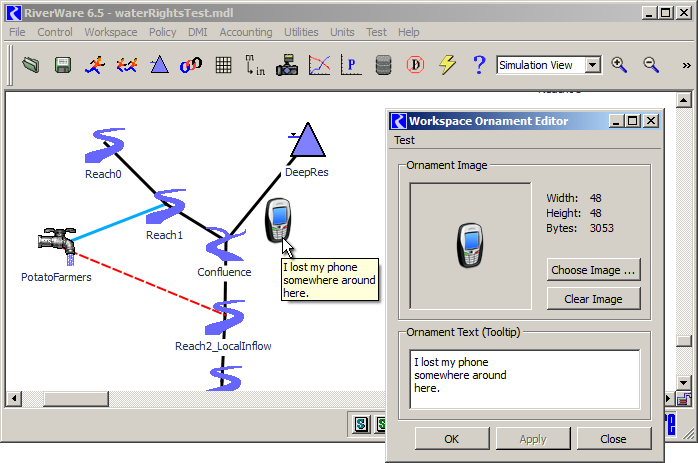Select the Reach1 river object
698x463 pixels.
click(166, 206)
